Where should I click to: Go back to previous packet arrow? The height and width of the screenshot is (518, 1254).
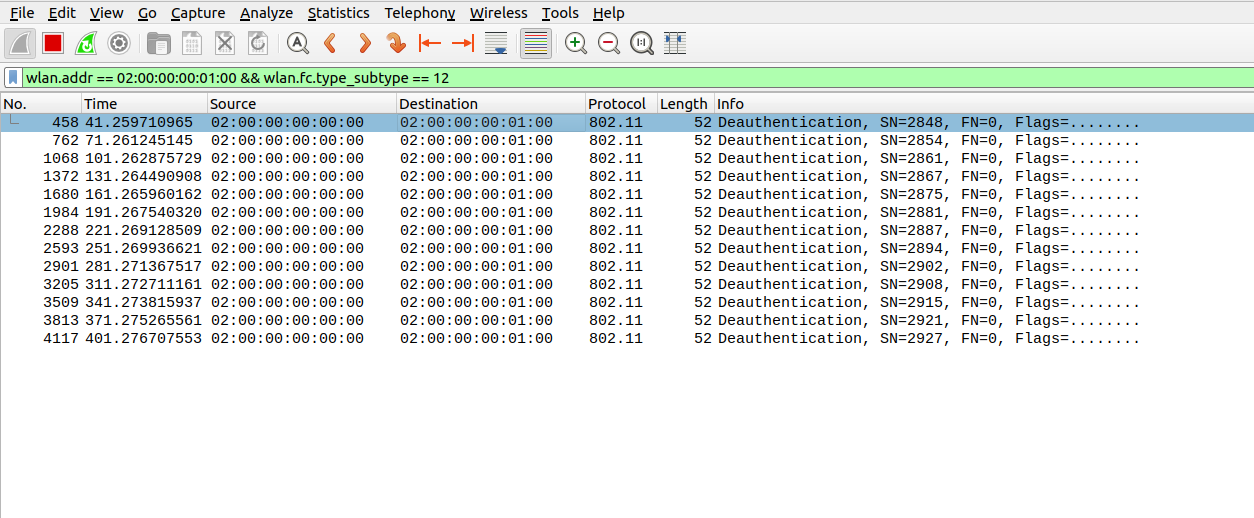pyautogui.click(x=330, y=43)
